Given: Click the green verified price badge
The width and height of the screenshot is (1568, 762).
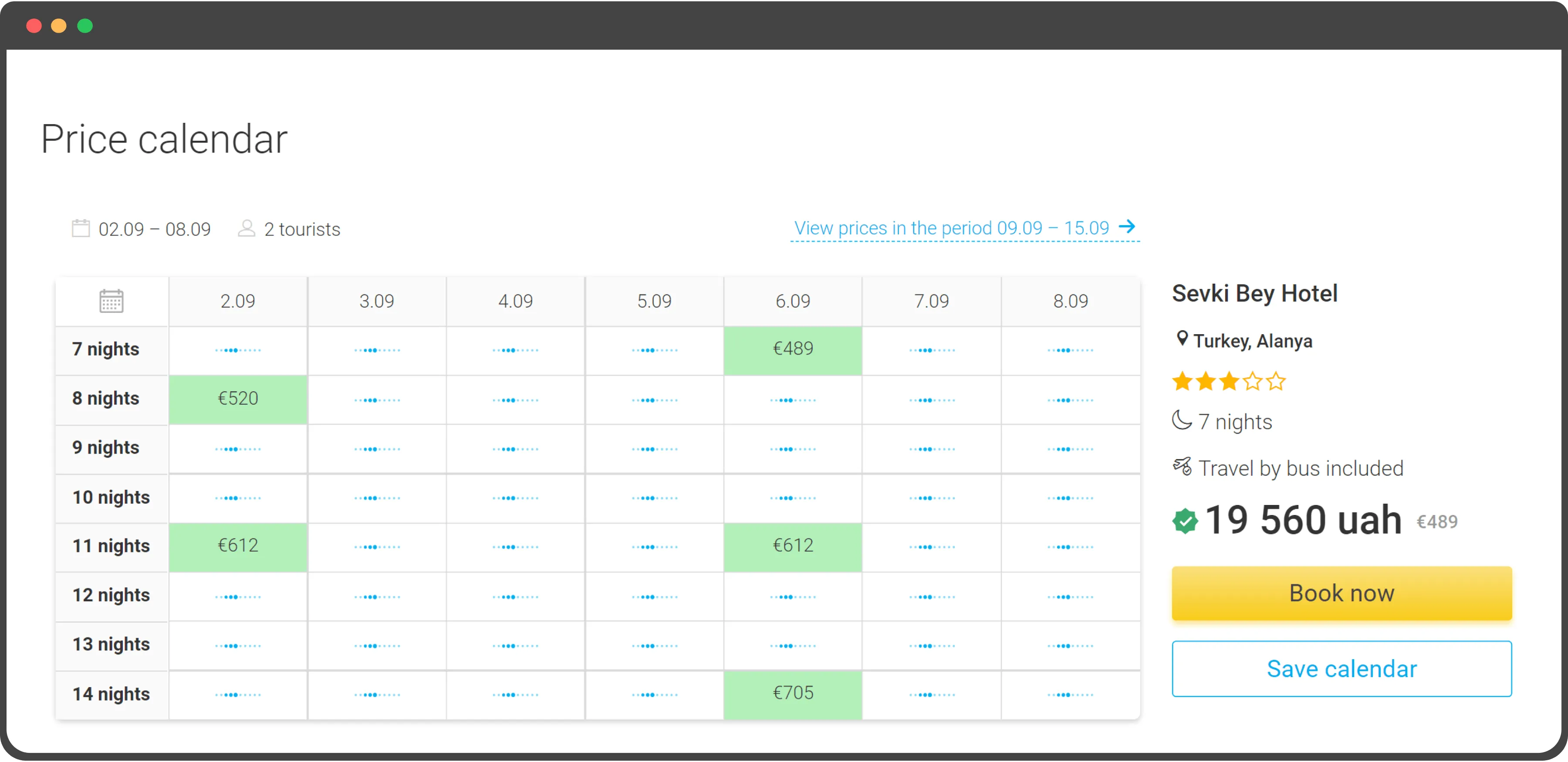Looking at the screenshot, I should tap(1185, 521).
